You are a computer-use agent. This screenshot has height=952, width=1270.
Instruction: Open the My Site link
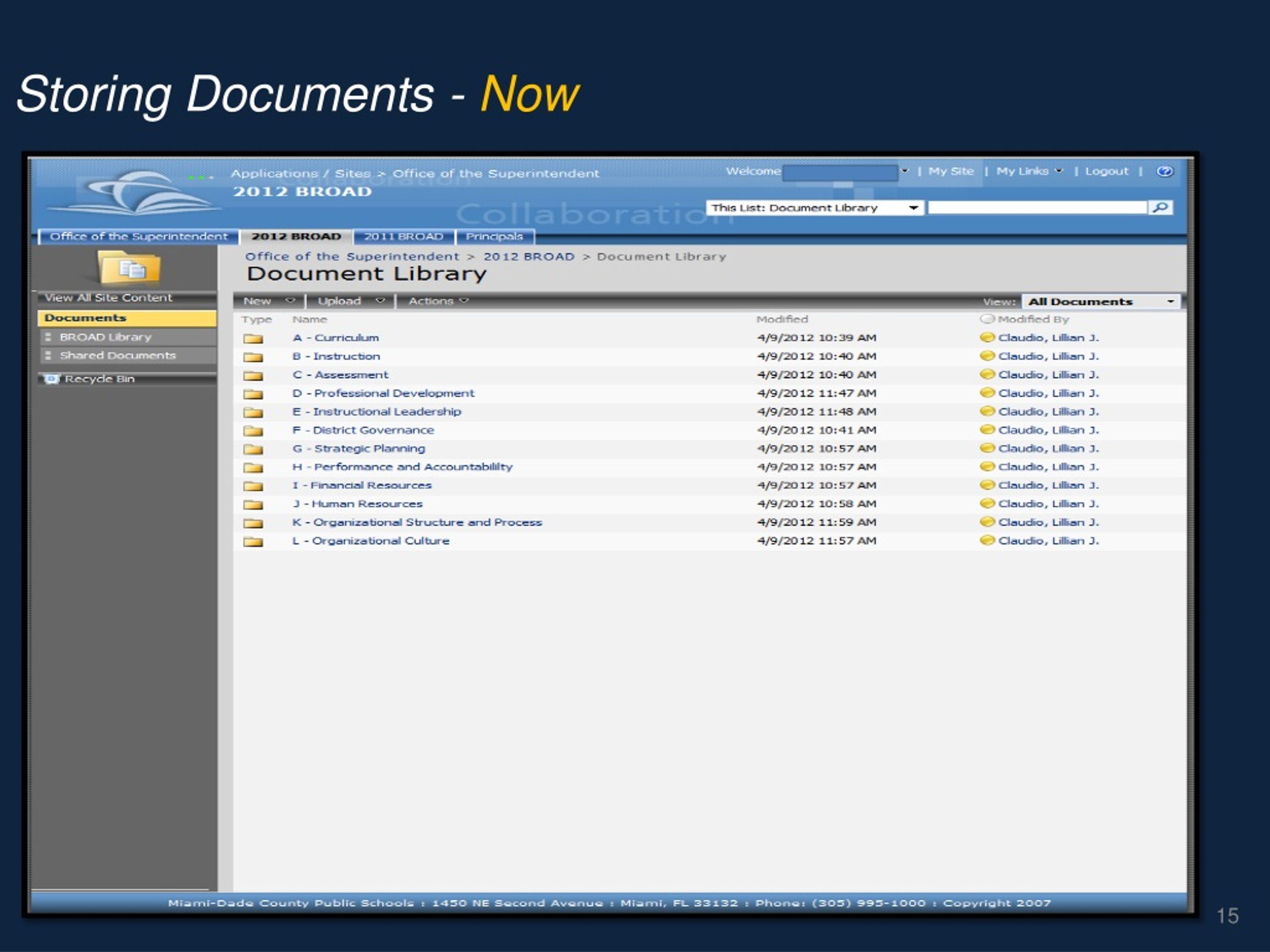click(951, 172)
